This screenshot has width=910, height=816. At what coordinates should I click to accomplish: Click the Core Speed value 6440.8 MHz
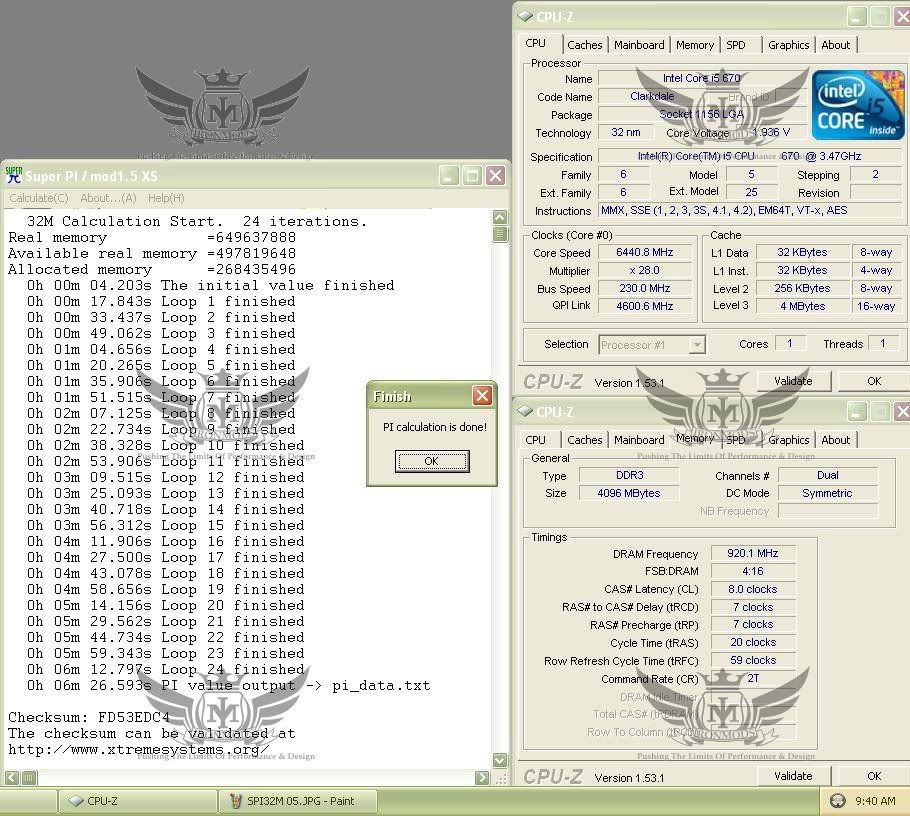click(x=644, y=252)
